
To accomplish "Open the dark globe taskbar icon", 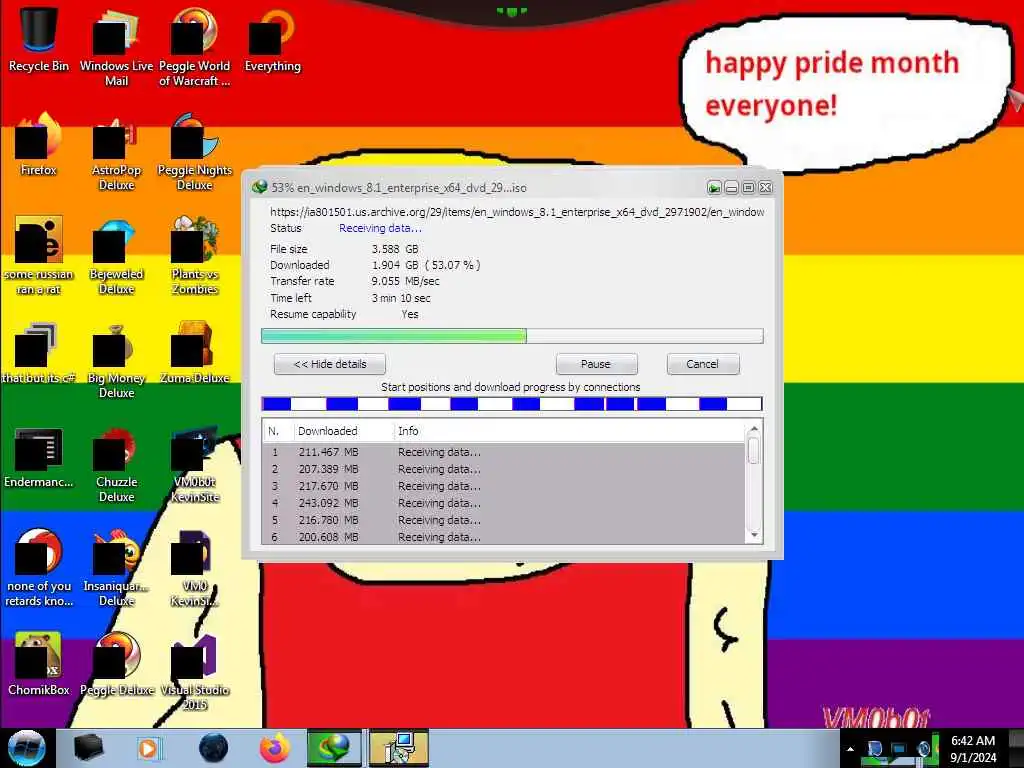I will pos(214,748).
